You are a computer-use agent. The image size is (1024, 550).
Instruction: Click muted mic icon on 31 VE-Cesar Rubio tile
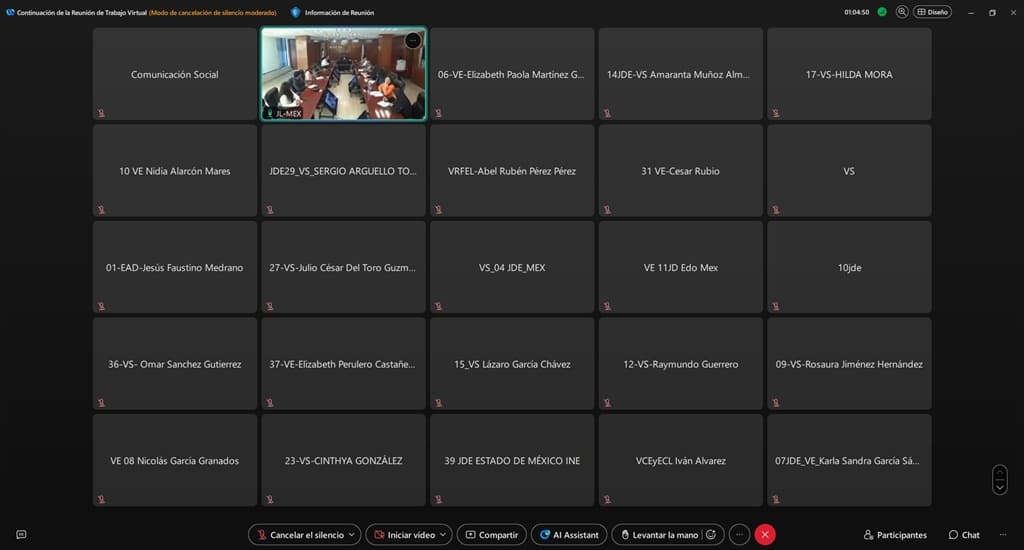coord(607,210)
